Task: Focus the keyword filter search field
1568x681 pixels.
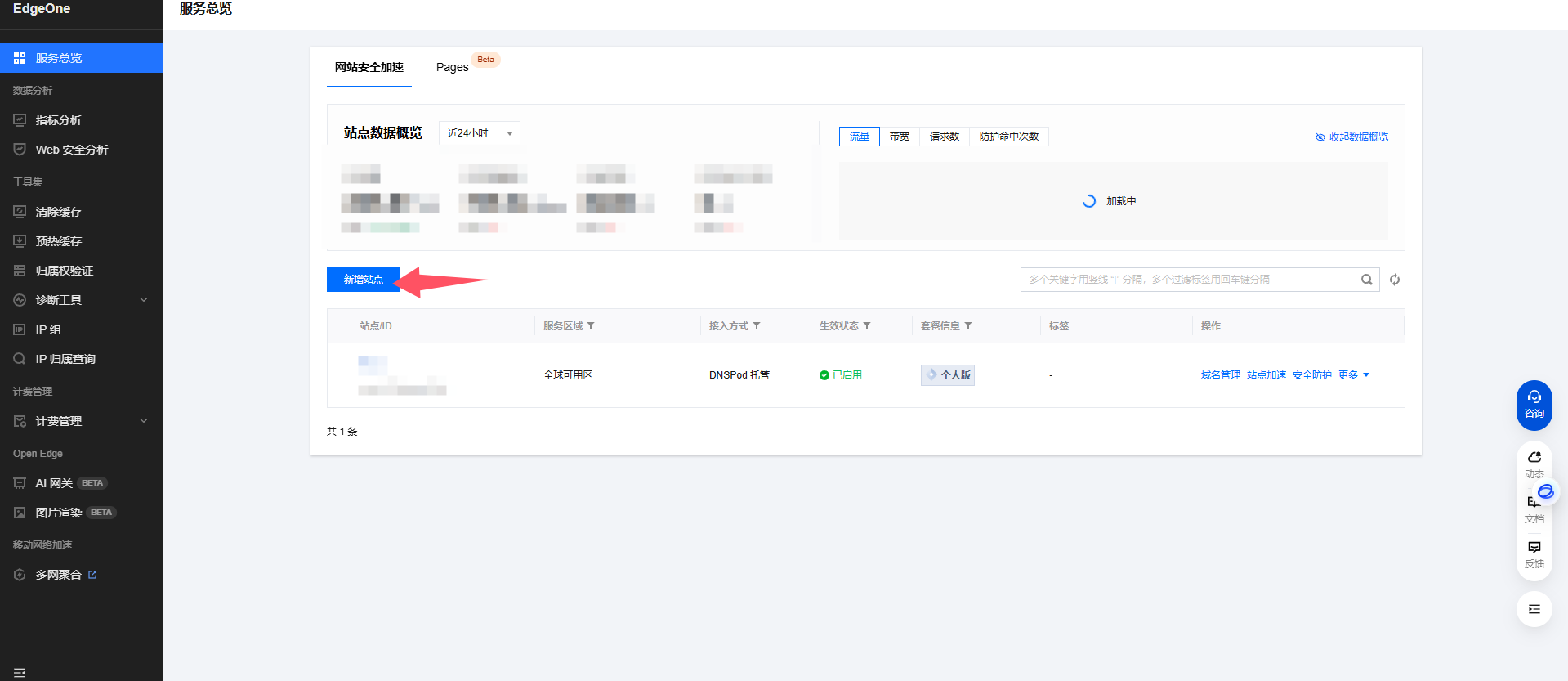Action: tap(1190, 280)
